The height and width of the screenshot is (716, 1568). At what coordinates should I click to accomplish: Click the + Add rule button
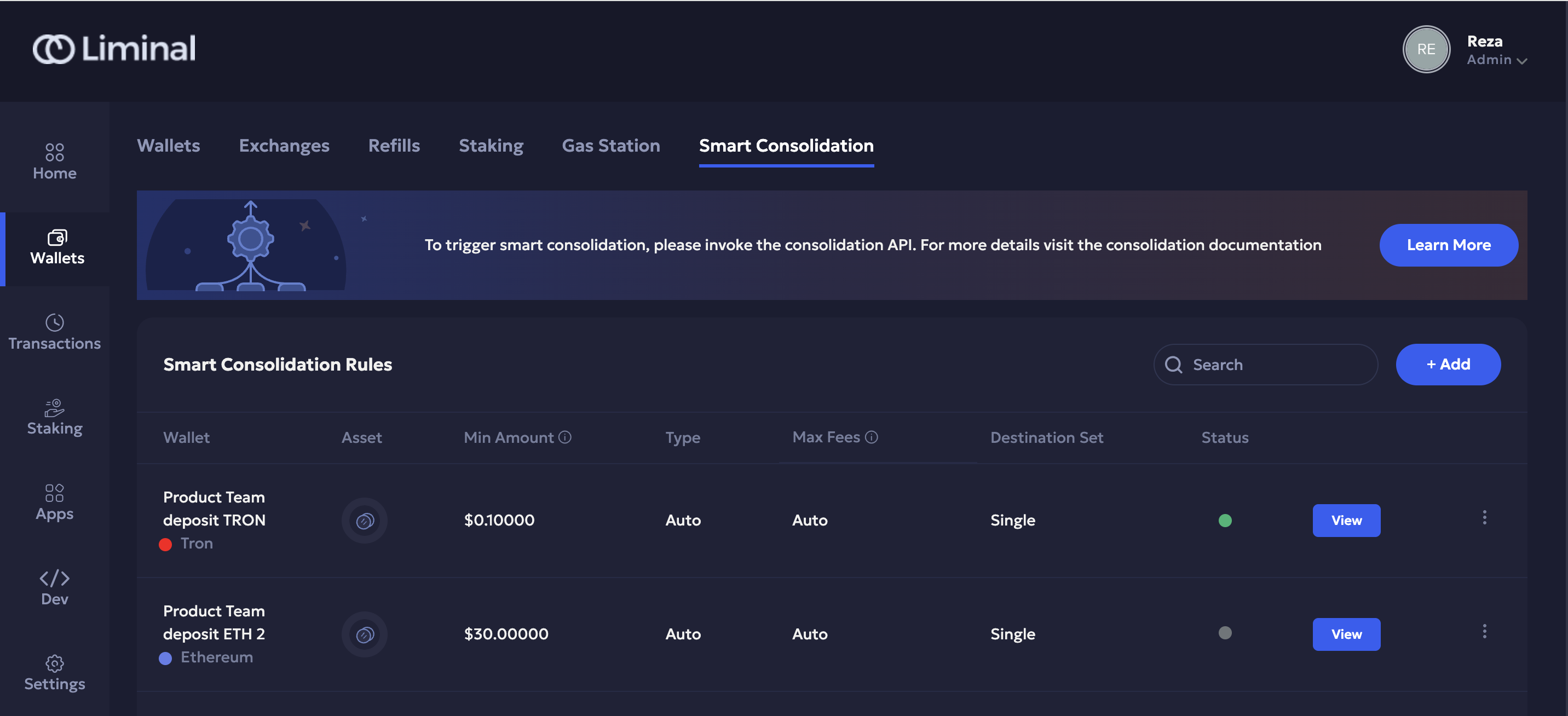(1448, 364)
